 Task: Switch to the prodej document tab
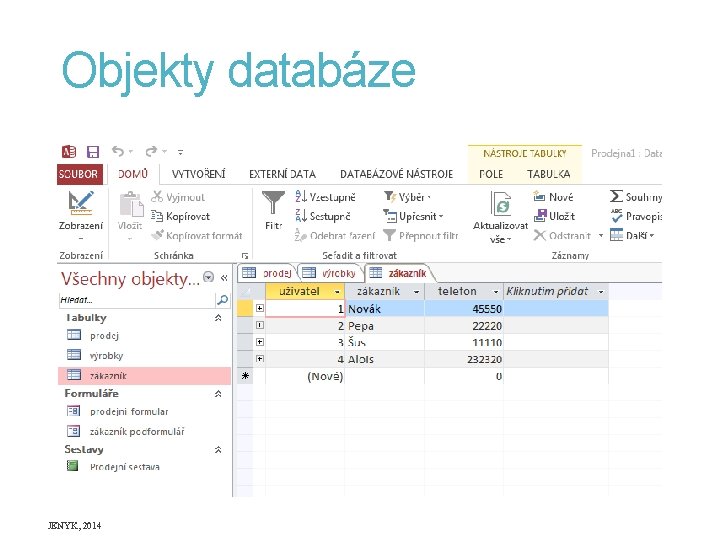(267, 273)
